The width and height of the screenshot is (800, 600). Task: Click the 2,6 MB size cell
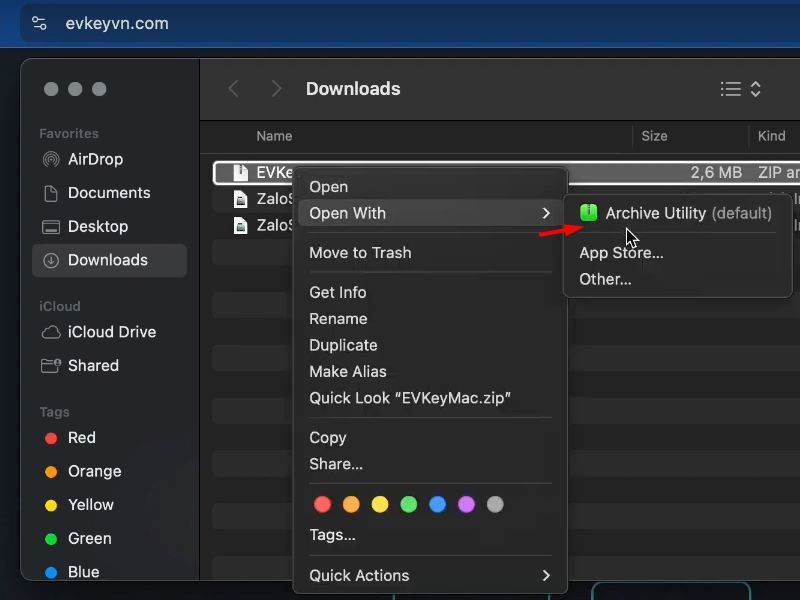point(716,172)
